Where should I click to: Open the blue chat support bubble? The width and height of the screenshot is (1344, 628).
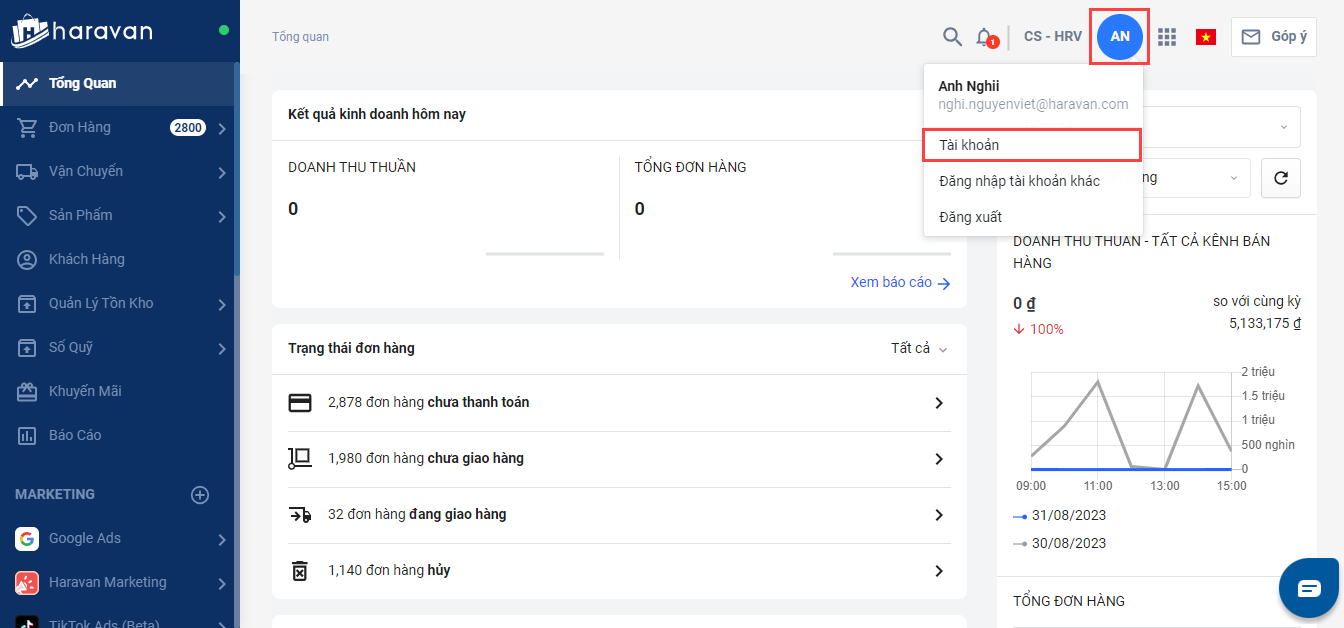(1309, 588)
